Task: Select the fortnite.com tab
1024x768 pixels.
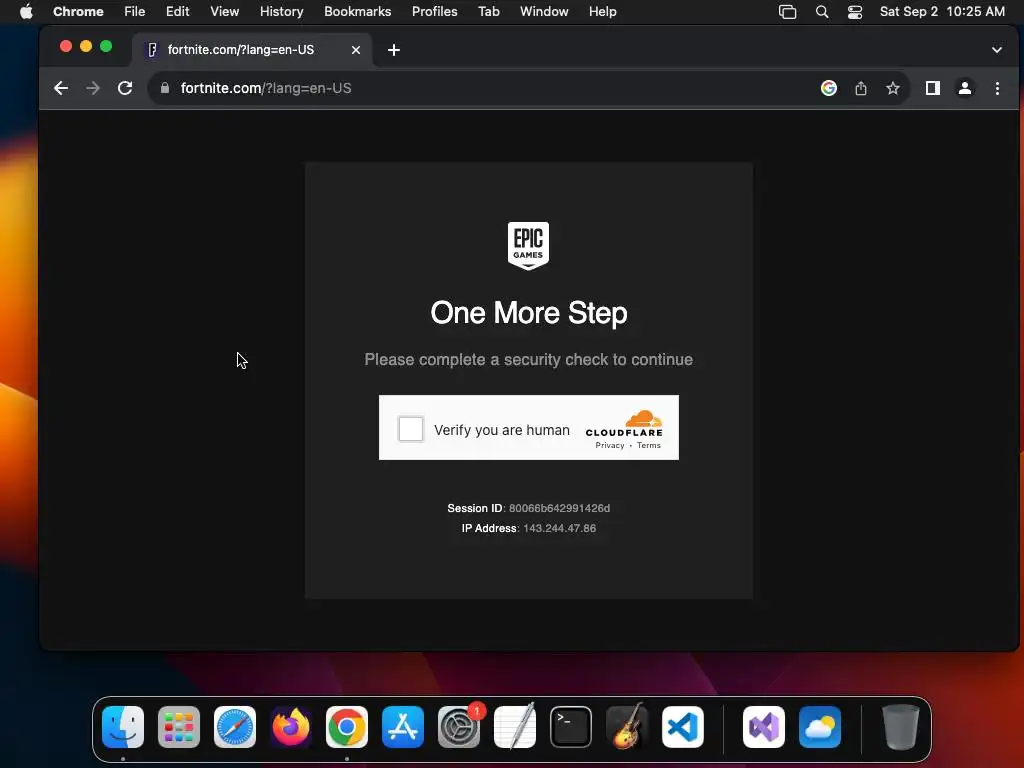Action: click(x=253, y=50)
